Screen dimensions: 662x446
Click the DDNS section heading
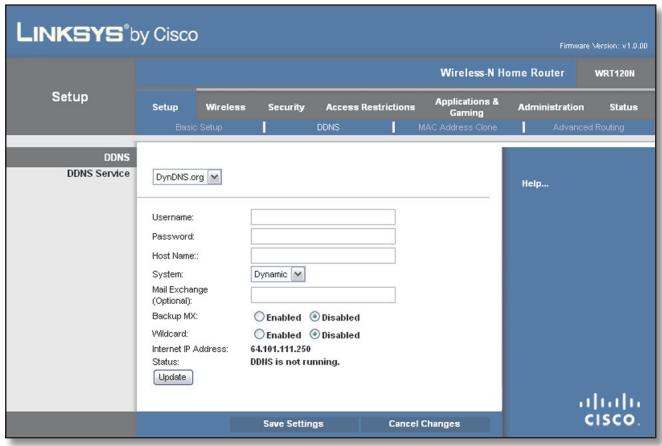[x=117, y=158]
